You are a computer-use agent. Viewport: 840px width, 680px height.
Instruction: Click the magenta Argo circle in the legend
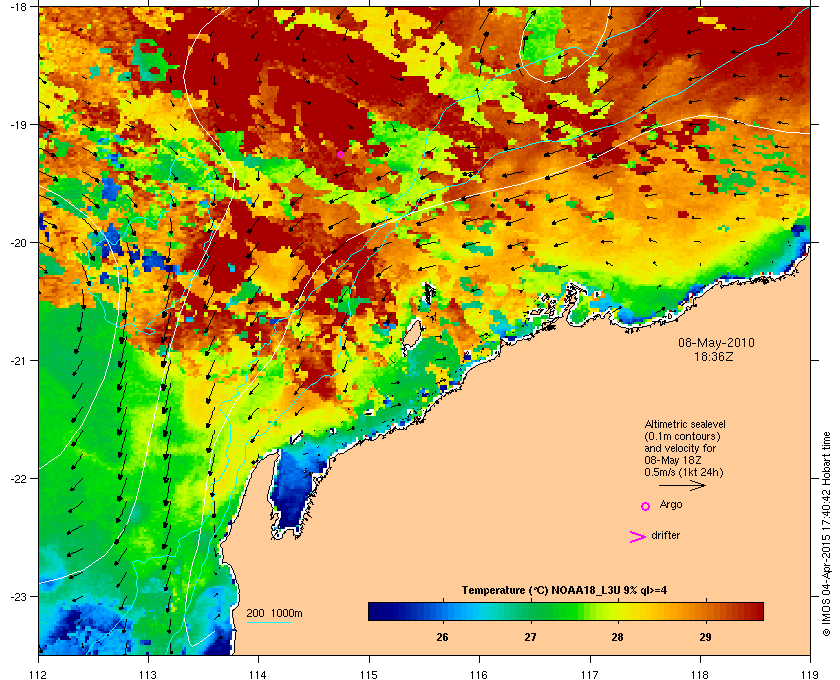coord(646,506)
